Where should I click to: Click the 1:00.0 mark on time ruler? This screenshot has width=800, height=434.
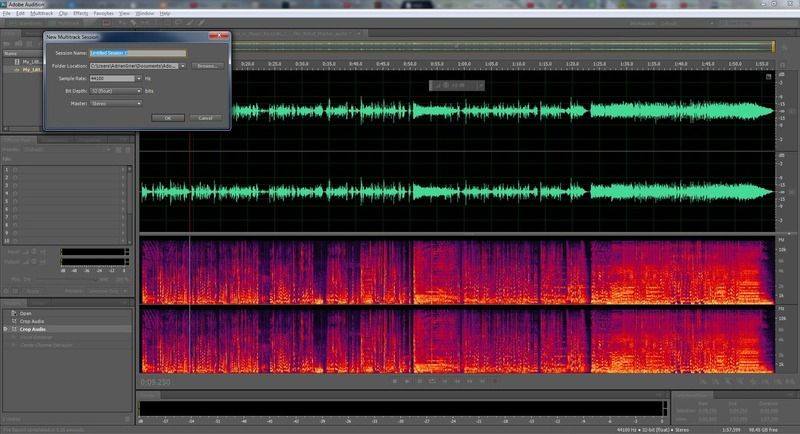coord(464,64)
